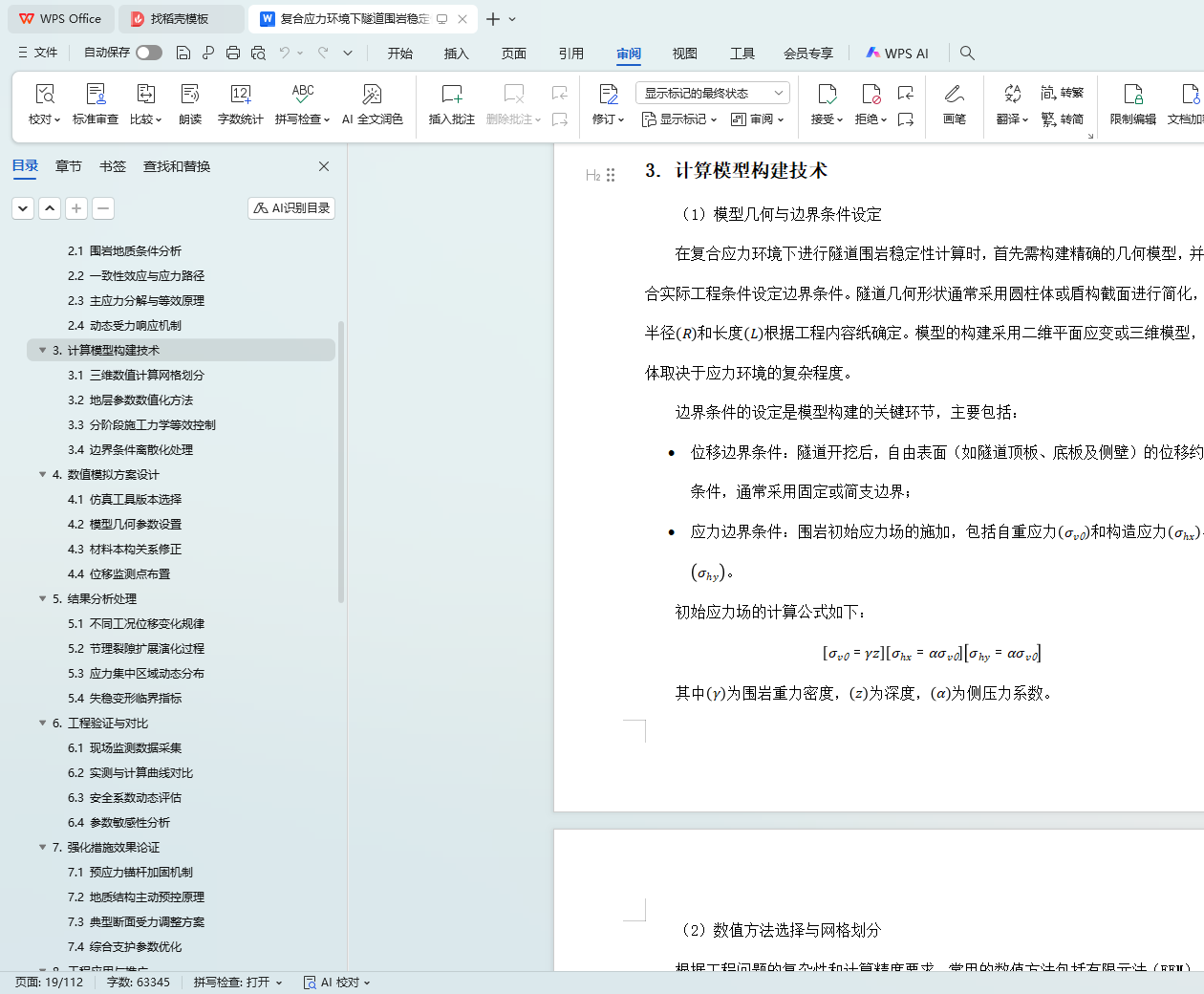Select the 画笔 pen tool
This screenshot has height=994, width=1204.
pos(954,95)
